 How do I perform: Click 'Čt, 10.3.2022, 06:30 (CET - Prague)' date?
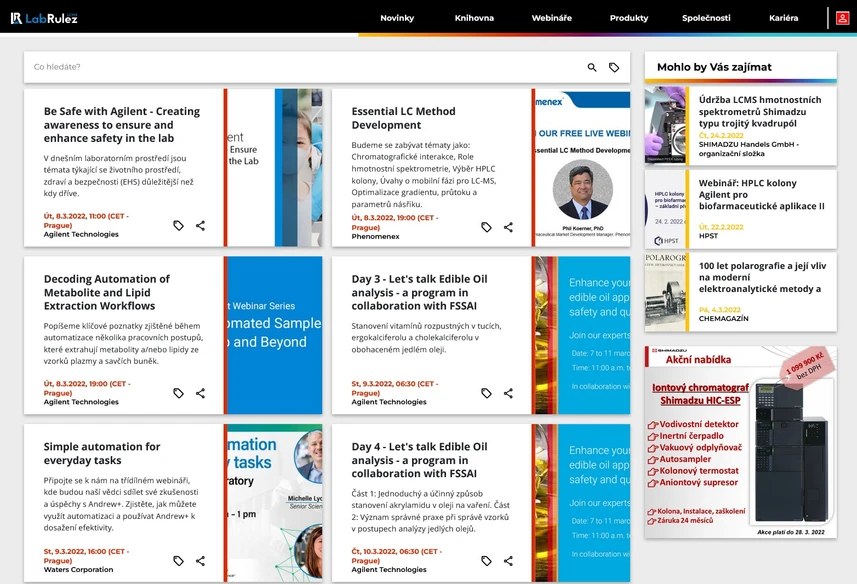point(397,556)
